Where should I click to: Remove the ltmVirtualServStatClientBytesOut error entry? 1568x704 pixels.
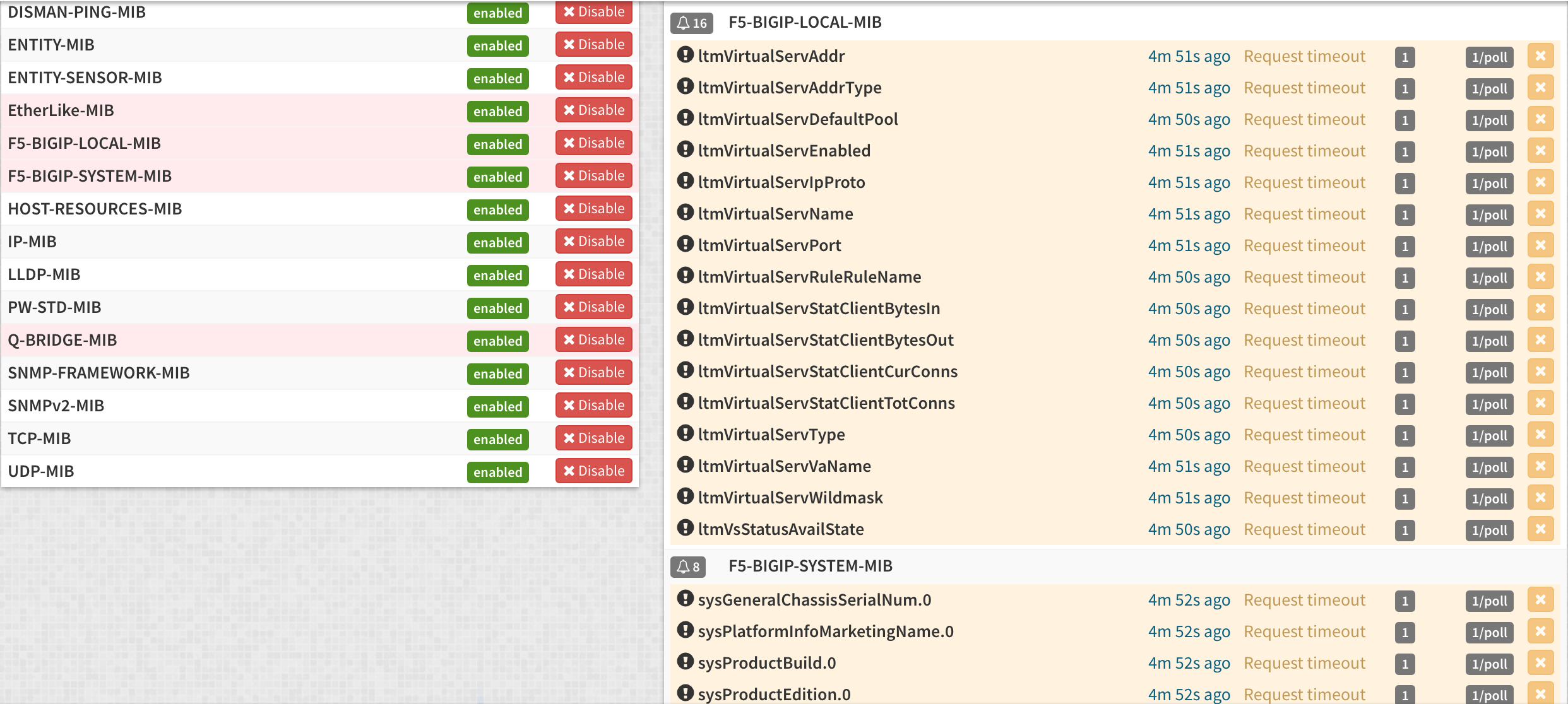[1541, 340]
